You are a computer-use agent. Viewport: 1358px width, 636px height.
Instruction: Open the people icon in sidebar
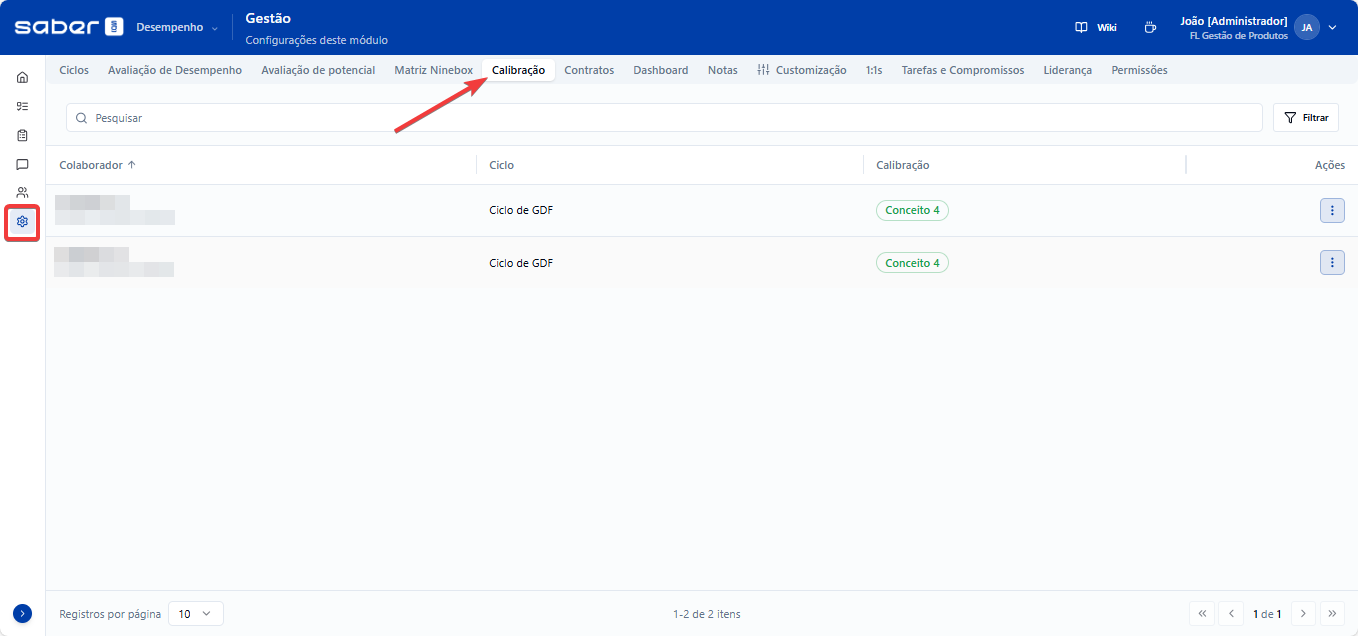coord(22,192)
